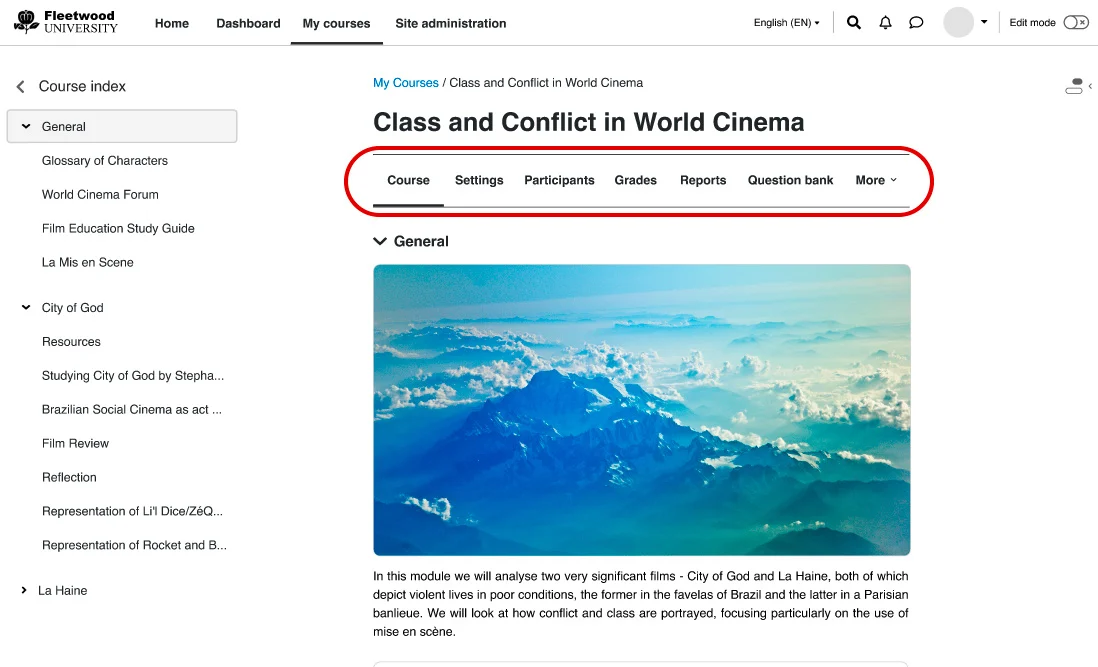
Task: Expand La Haine section chevron
Action: click(x=24, y=590)
